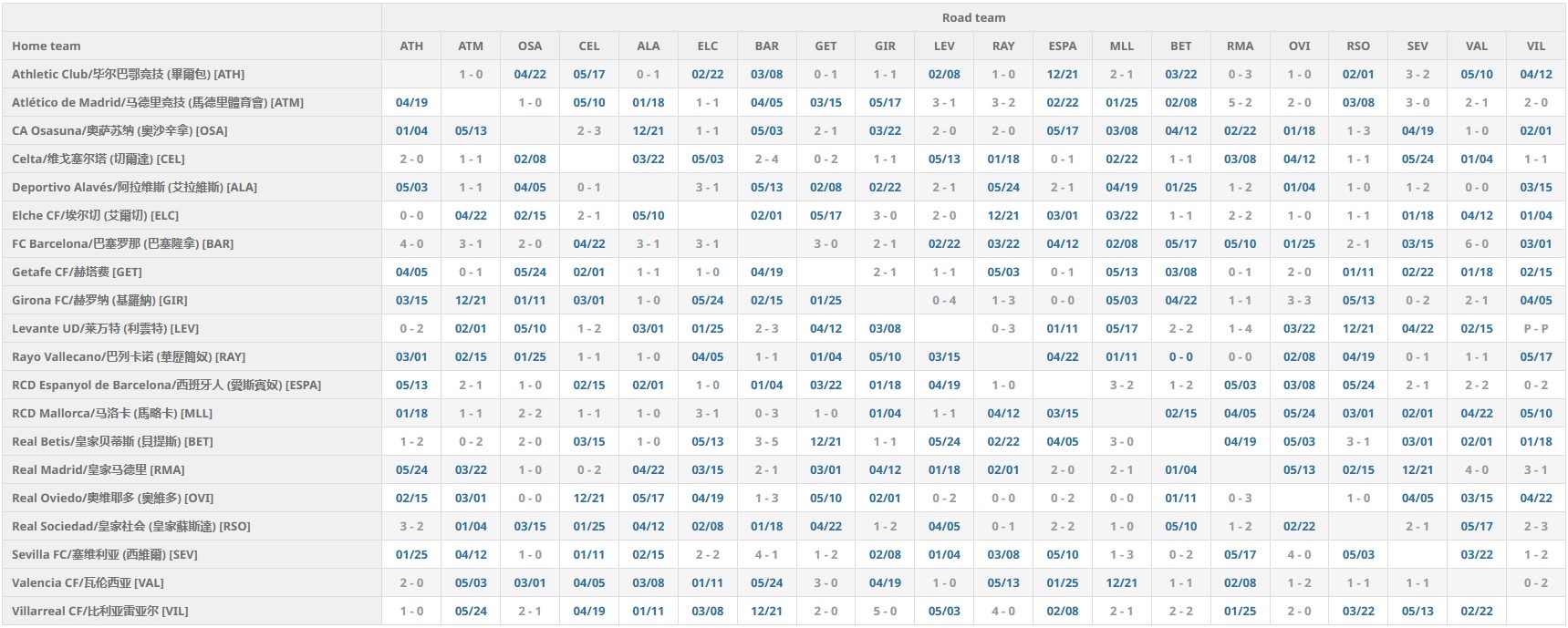Viewport: 1568px width, 628px height.
Task: Open the 03/22 fixture in Sevilla FC row
Action: (1476, 555)
